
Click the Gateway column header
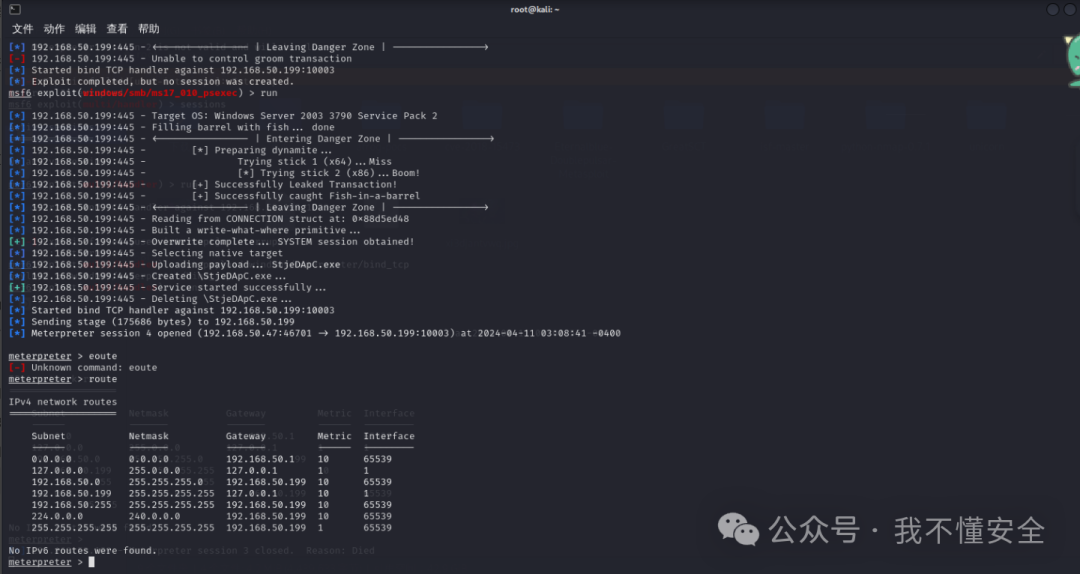(246, 436)
